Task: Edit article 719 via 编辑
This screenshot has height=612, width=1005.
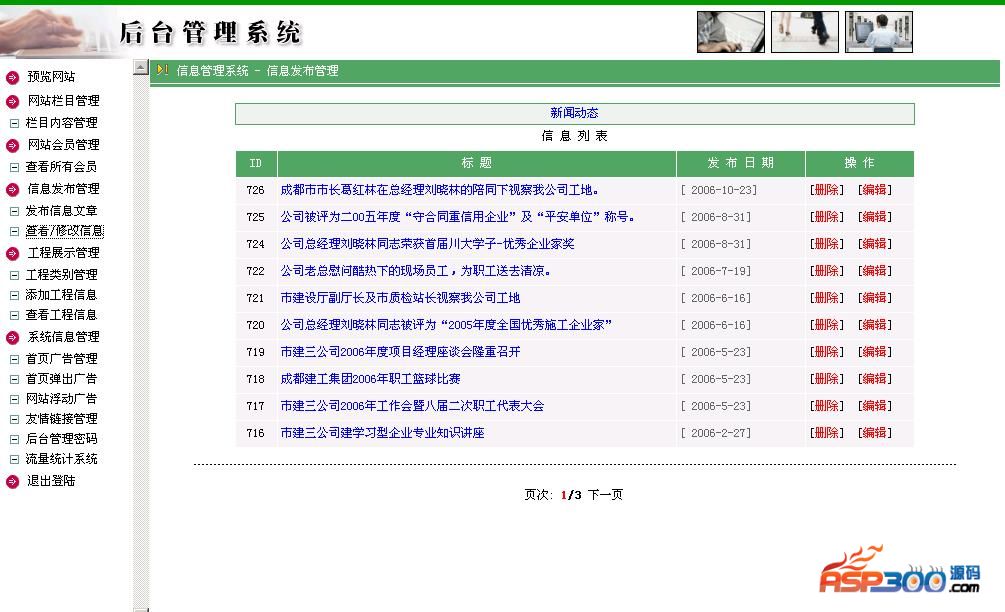Action: click(x=875, y=351)
